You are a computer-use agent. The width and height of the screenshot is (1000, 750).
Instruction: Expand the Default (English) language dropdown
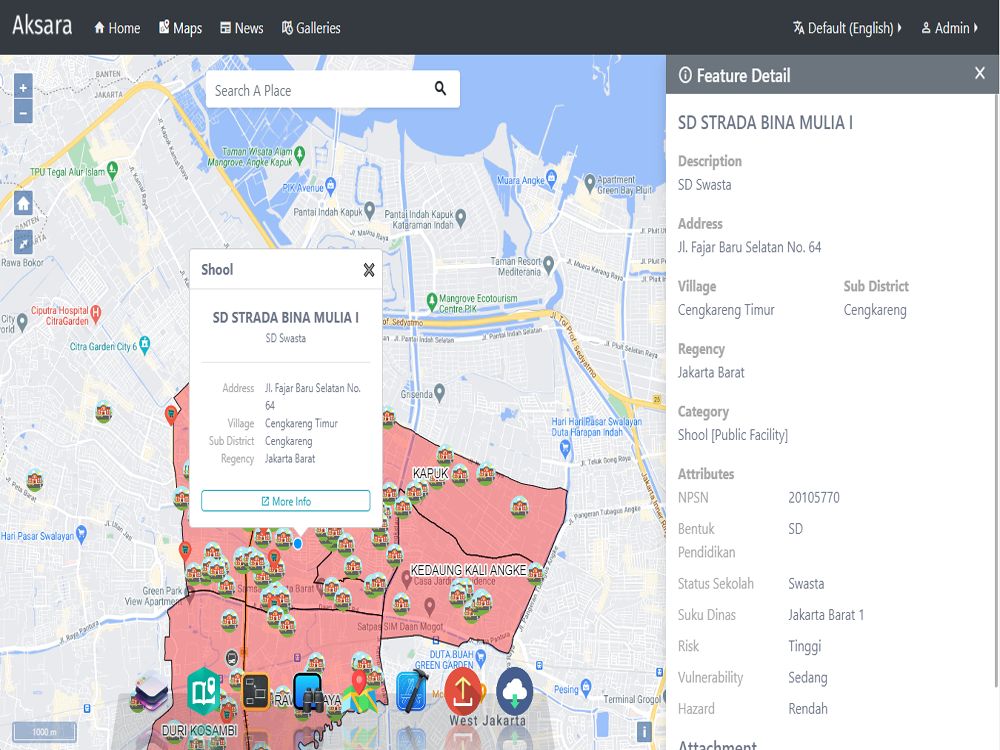click(x=847, y=28)
